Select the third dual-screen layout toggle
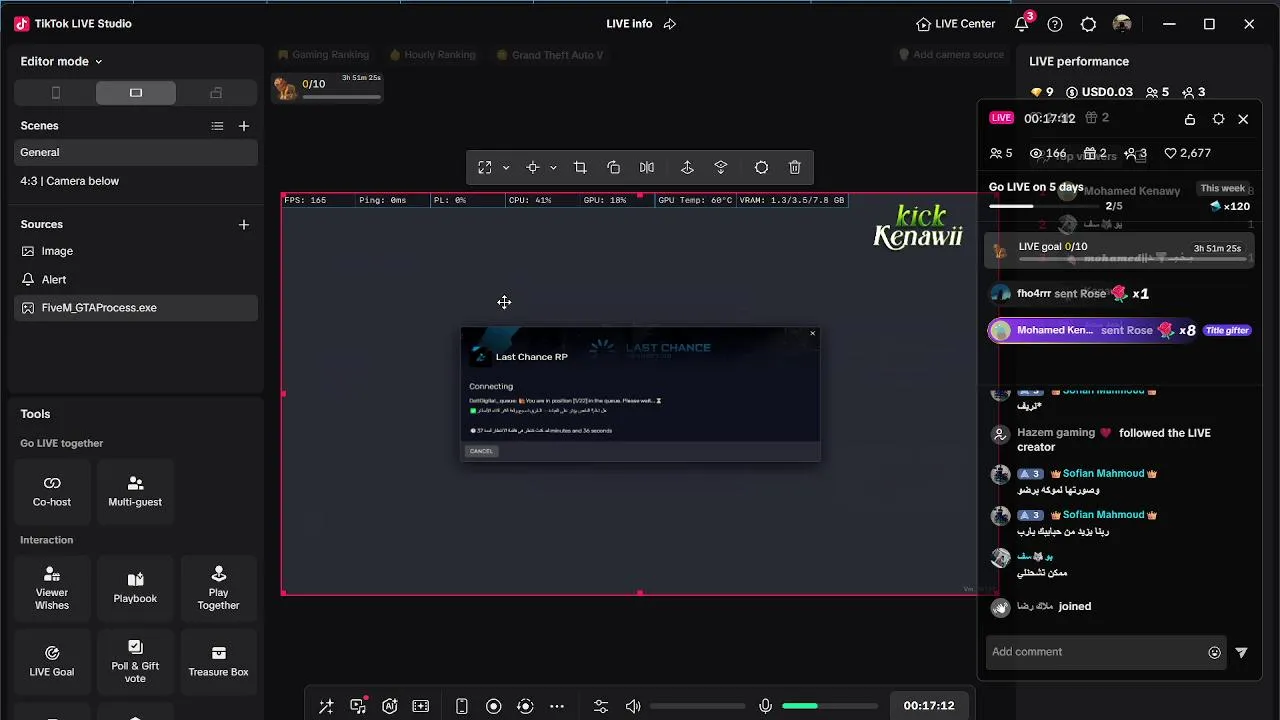The height and width of the screenshot is (720, 1280). coord(216,93)
